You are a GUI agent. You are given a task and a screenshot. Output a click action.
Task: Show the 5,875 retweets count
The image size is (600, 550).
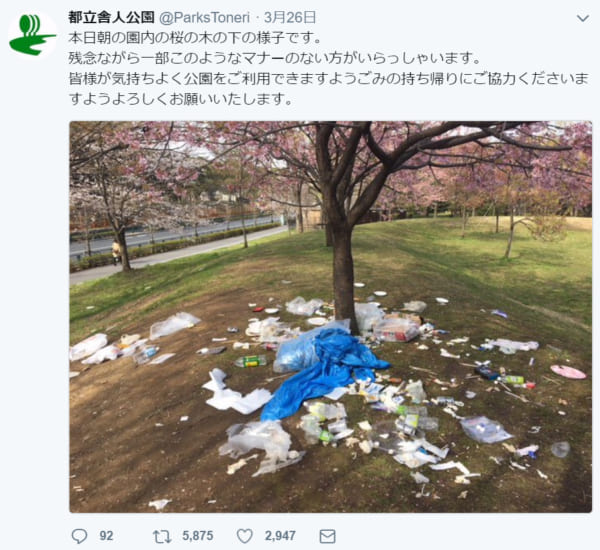tap(197, 536)
